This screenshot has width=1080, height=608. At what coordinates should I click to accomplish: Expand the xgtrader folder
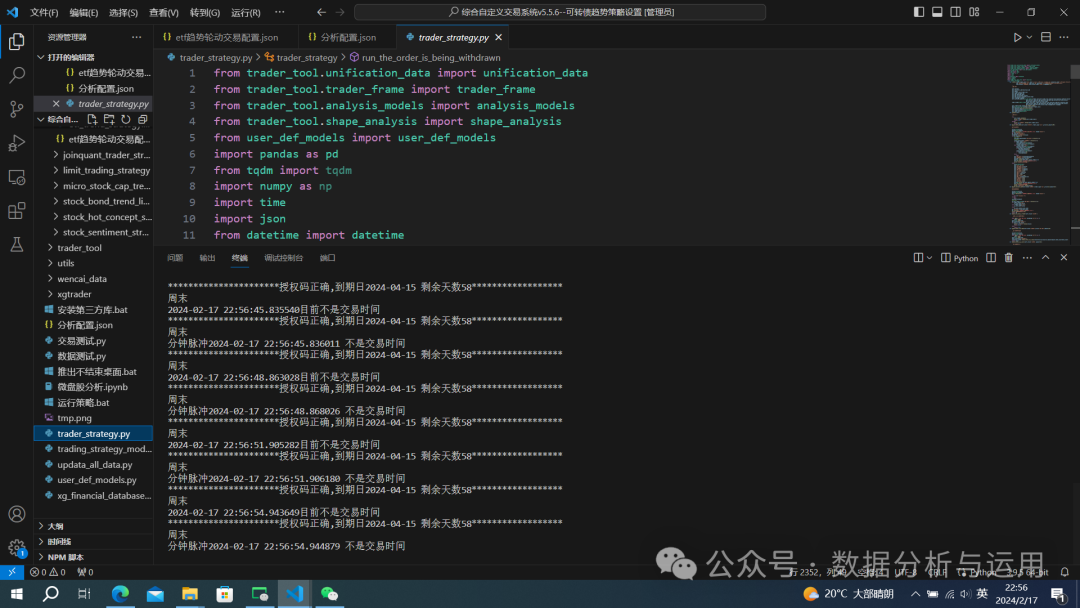coord(74,294)
